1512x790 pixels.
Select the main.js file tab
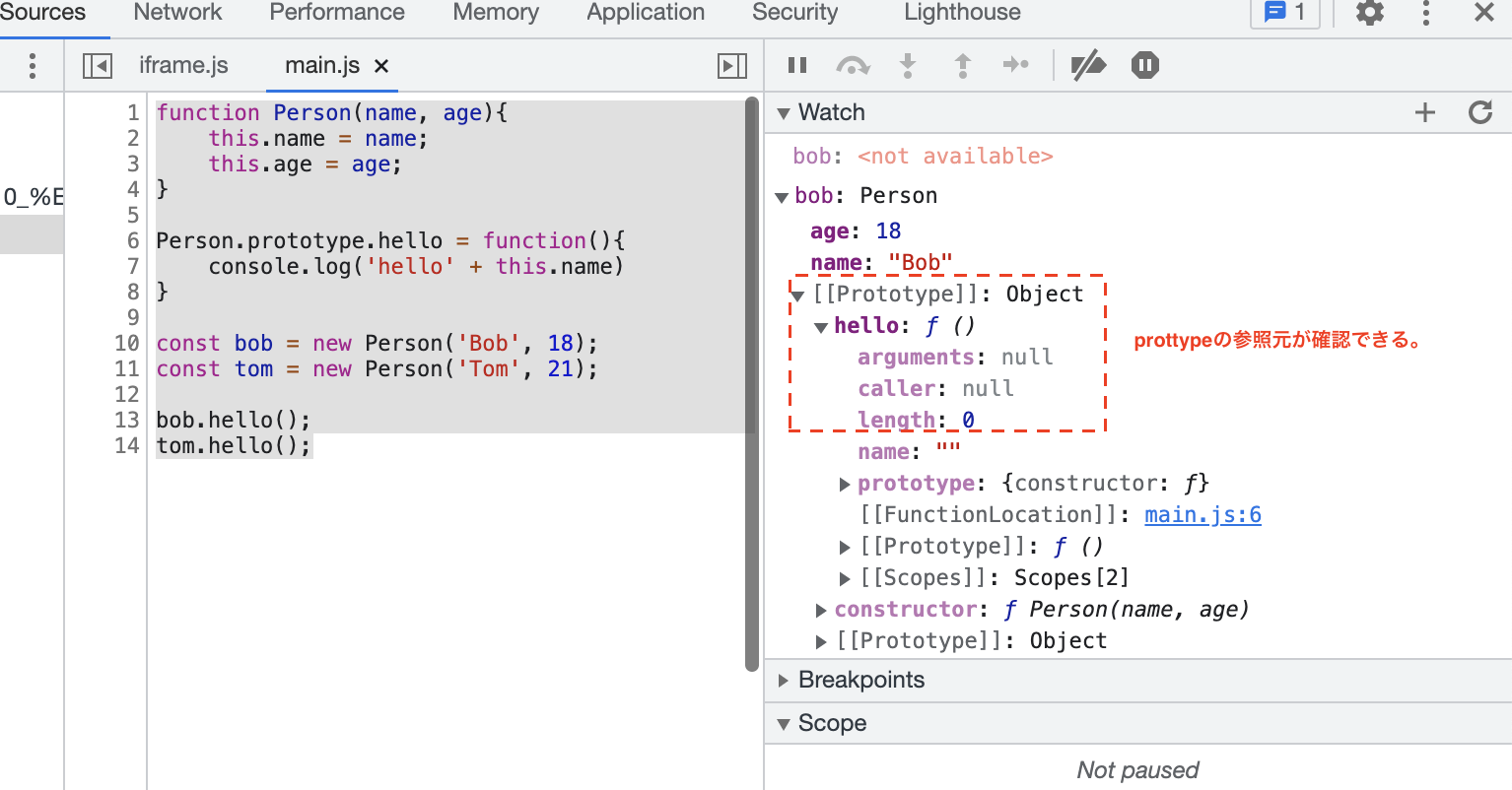pyautogui.click(x=322, y=66)
